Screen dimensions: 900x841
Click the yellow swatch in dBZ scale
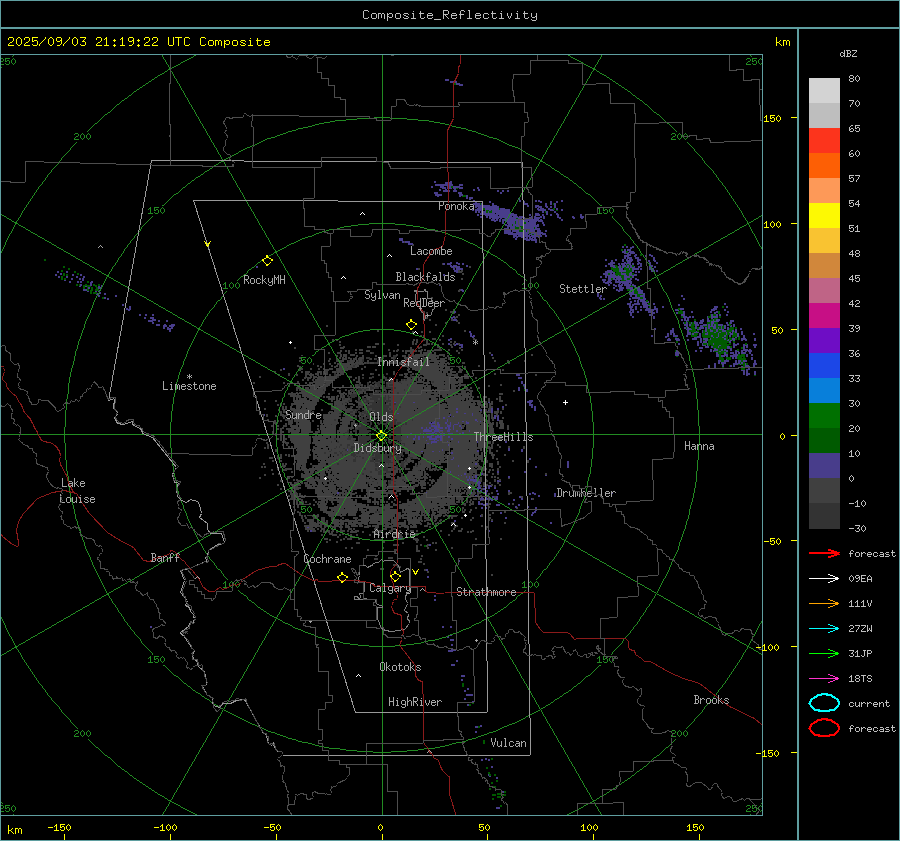[x=824, y=215]
